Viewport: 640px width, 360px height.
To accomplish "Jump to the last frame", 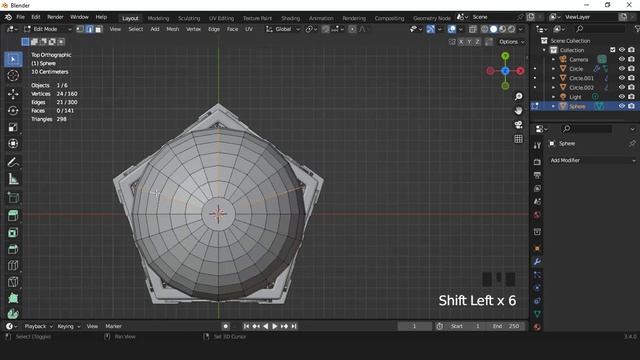I will [x=294, y=326].
